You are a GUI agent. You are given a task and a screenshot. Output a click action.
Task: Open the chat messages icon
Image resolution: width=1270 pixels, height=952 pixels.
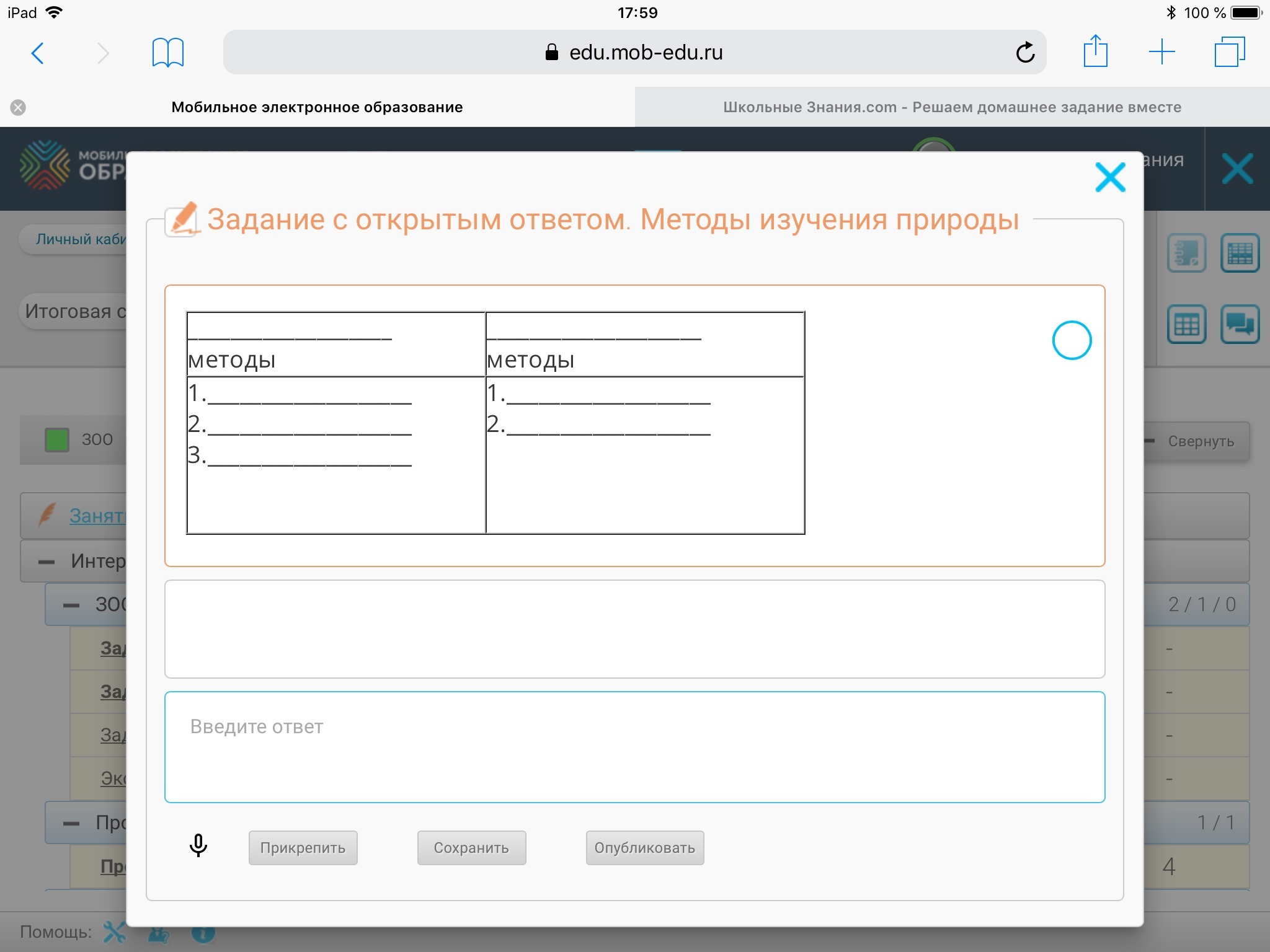click(x=1240, y=324)
